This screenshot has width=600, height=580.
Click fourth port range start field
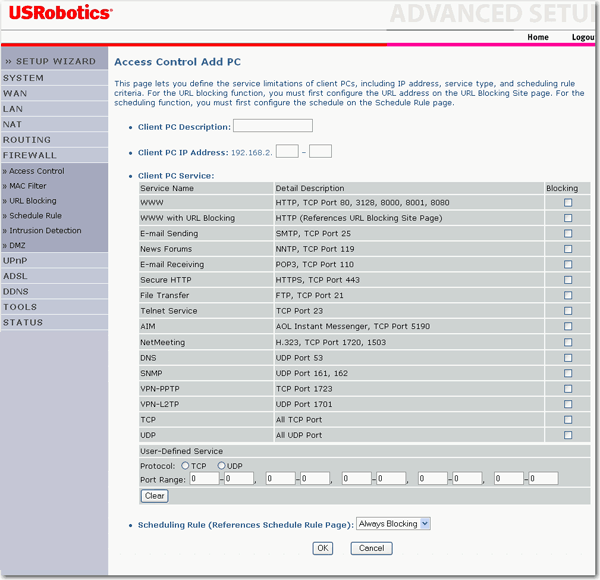433,479
